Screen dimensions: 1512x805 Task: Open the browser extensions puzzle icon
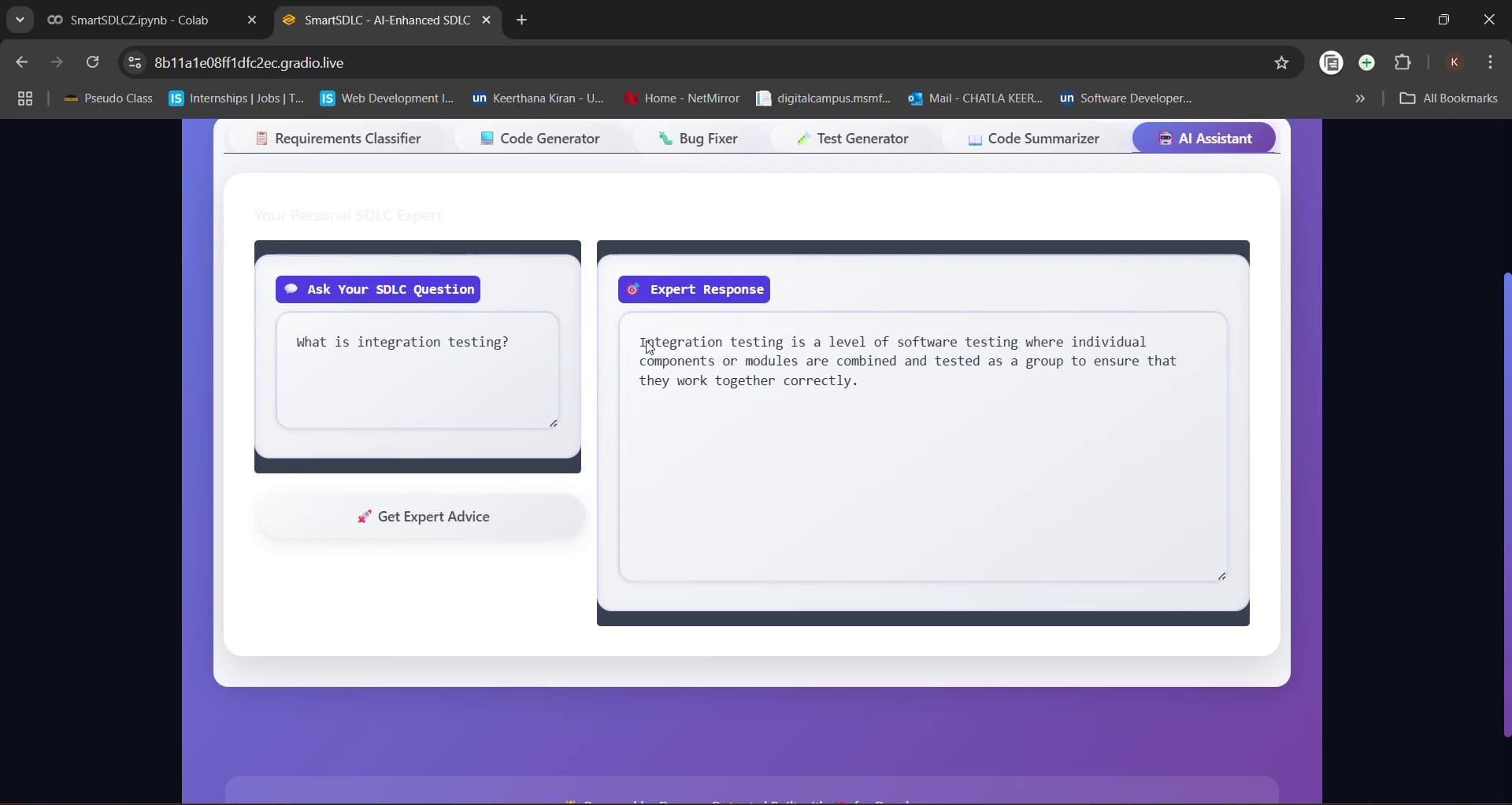pos(1404,62)
